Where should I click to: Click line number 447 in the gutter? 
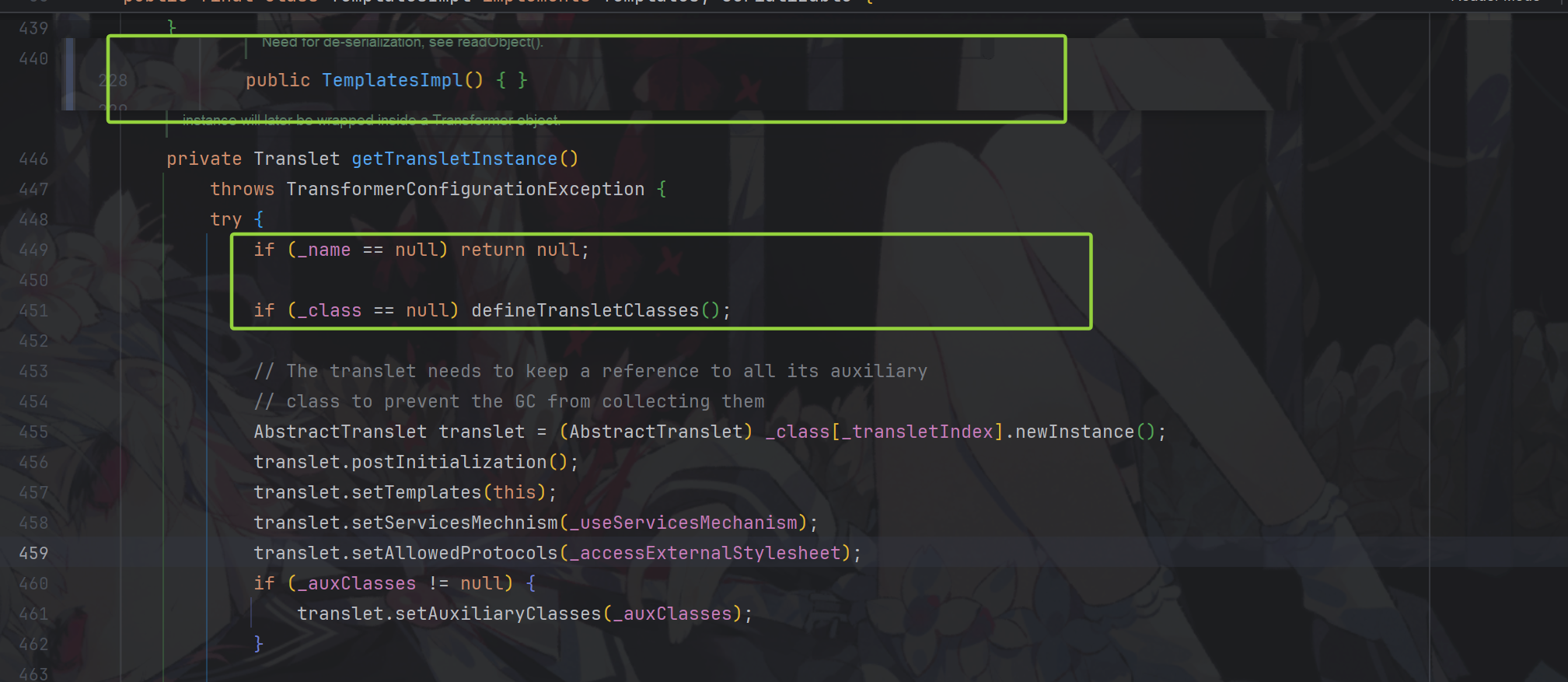tap(33, 189)
